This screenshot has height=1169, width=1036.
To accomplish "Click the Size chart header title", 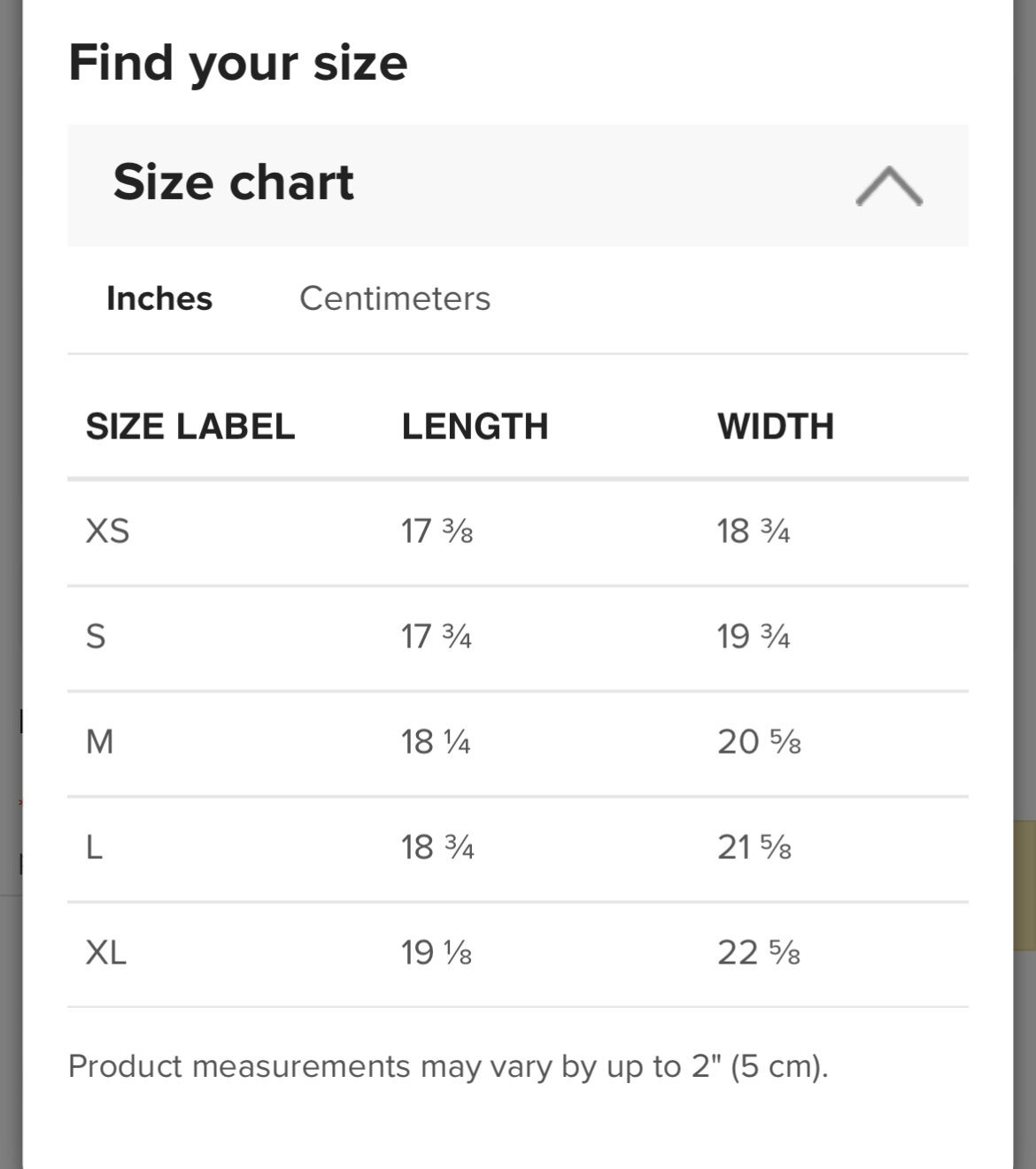I will point(233,182).
